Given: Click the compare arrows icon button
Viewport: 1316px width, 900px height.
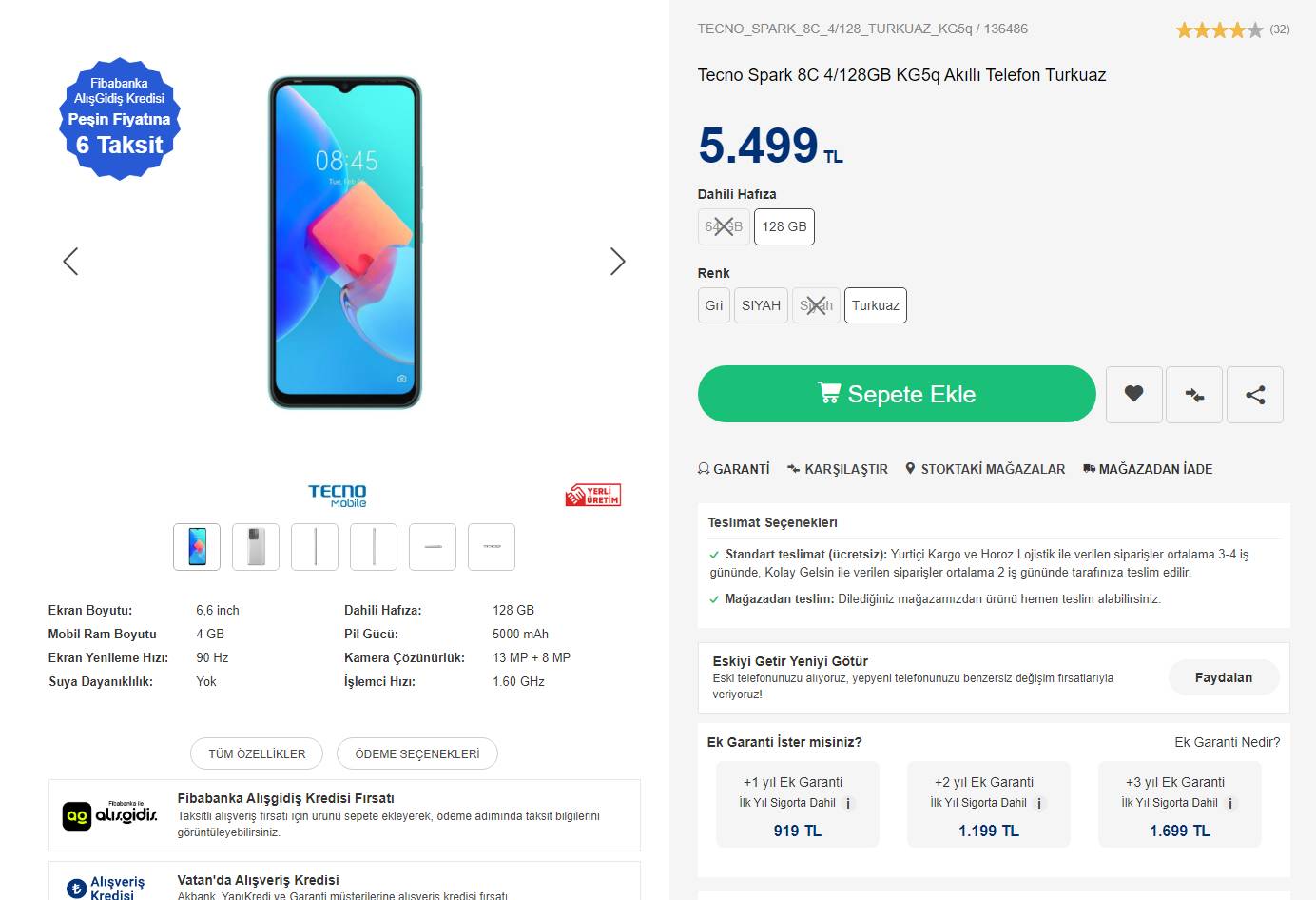Looking at the screenshot, I should click(1194, 394).
